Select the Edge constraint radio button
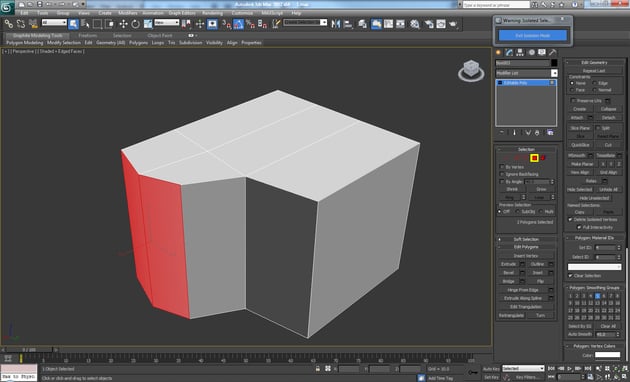This screenshot has height=382, width=630. (595, 83)
